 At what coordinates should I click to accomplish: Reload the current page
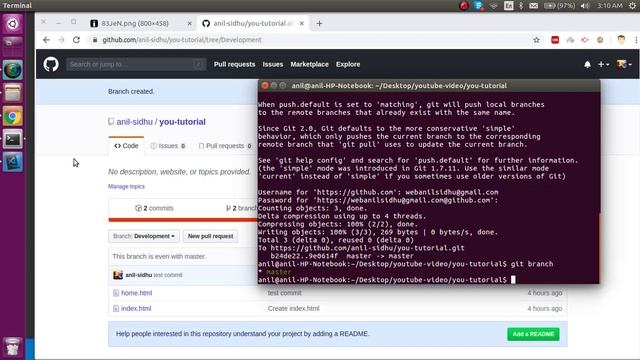pos(76,40)
